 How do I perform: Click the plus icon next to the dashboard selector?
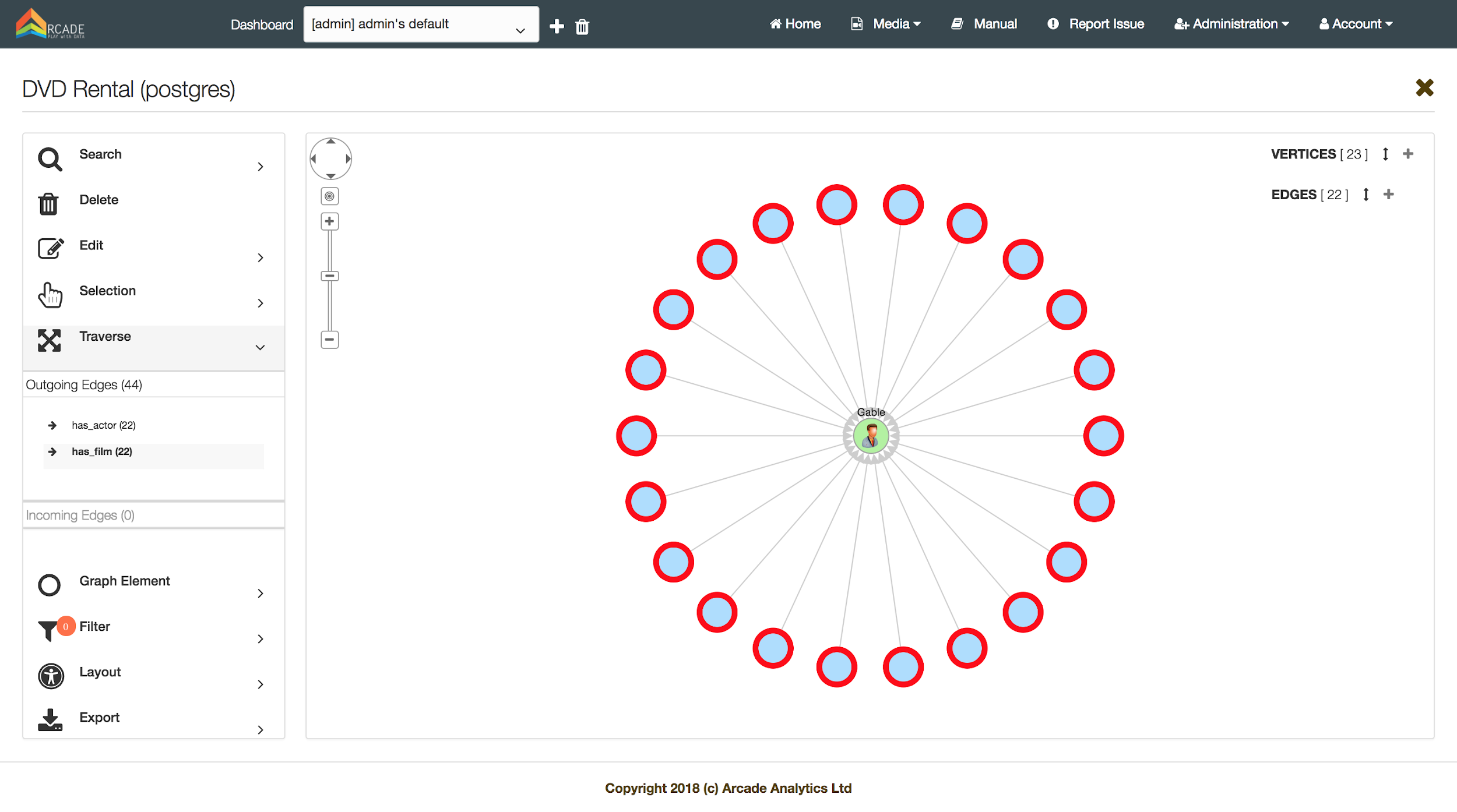click(557, 26)
